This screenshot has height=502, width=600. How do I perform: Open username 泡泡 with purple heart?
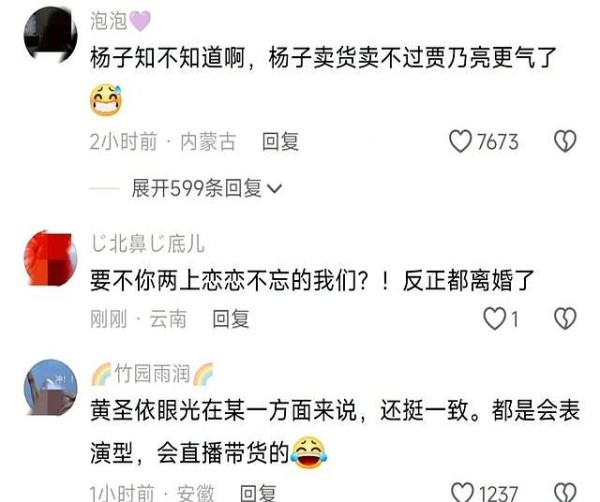[121, 20]
